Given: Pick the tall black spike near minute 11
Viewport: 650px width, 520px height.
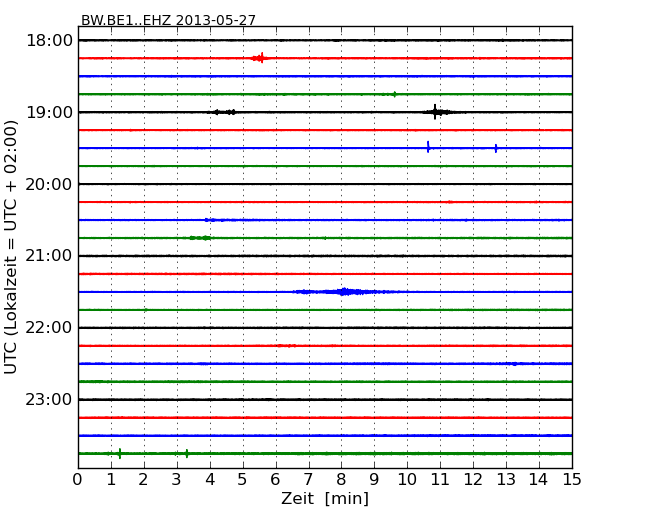Looking at the screenshot, I should click(x=435, y=112).
